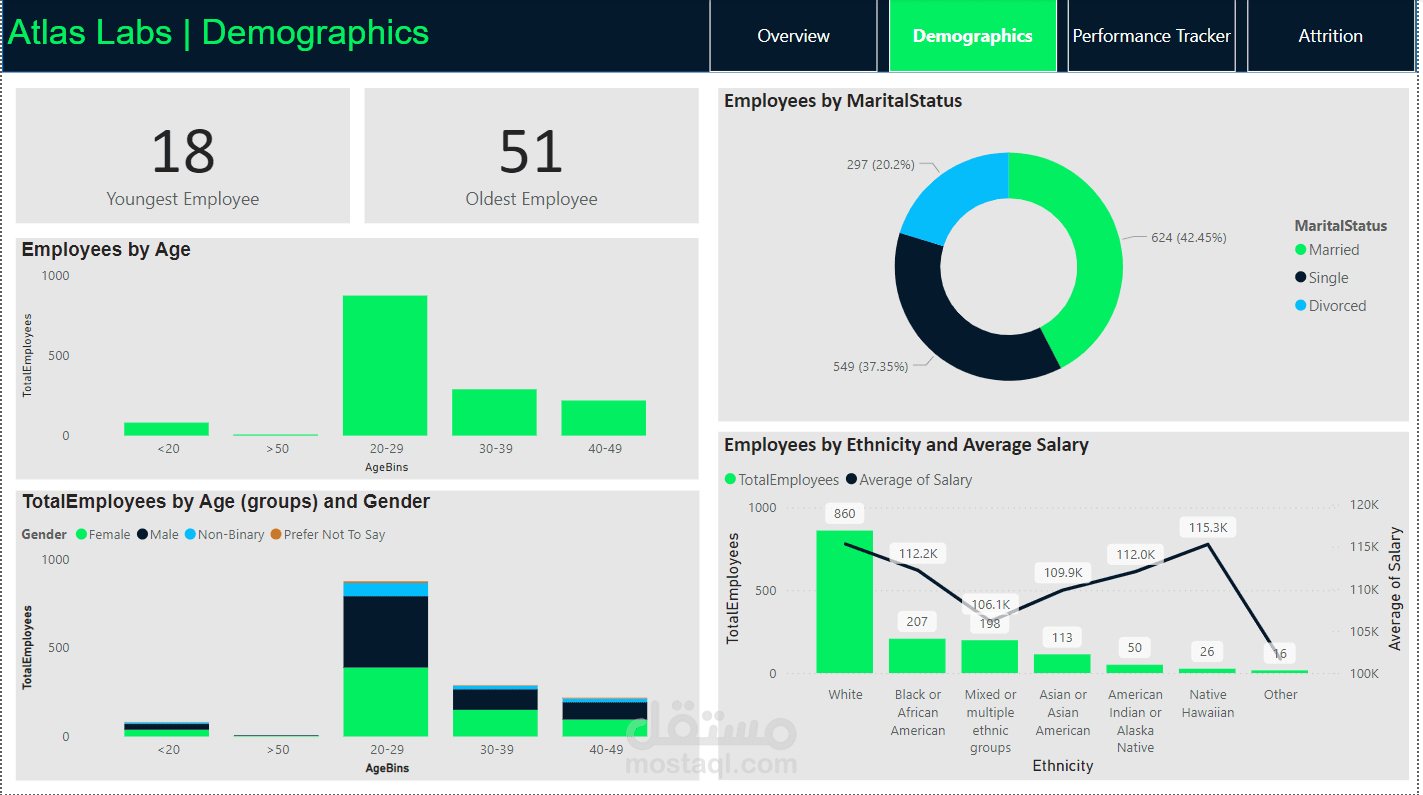The width and height of the screenshot is (1423, 795).
Task: Click the 860 data label
Action: (845, 514)
